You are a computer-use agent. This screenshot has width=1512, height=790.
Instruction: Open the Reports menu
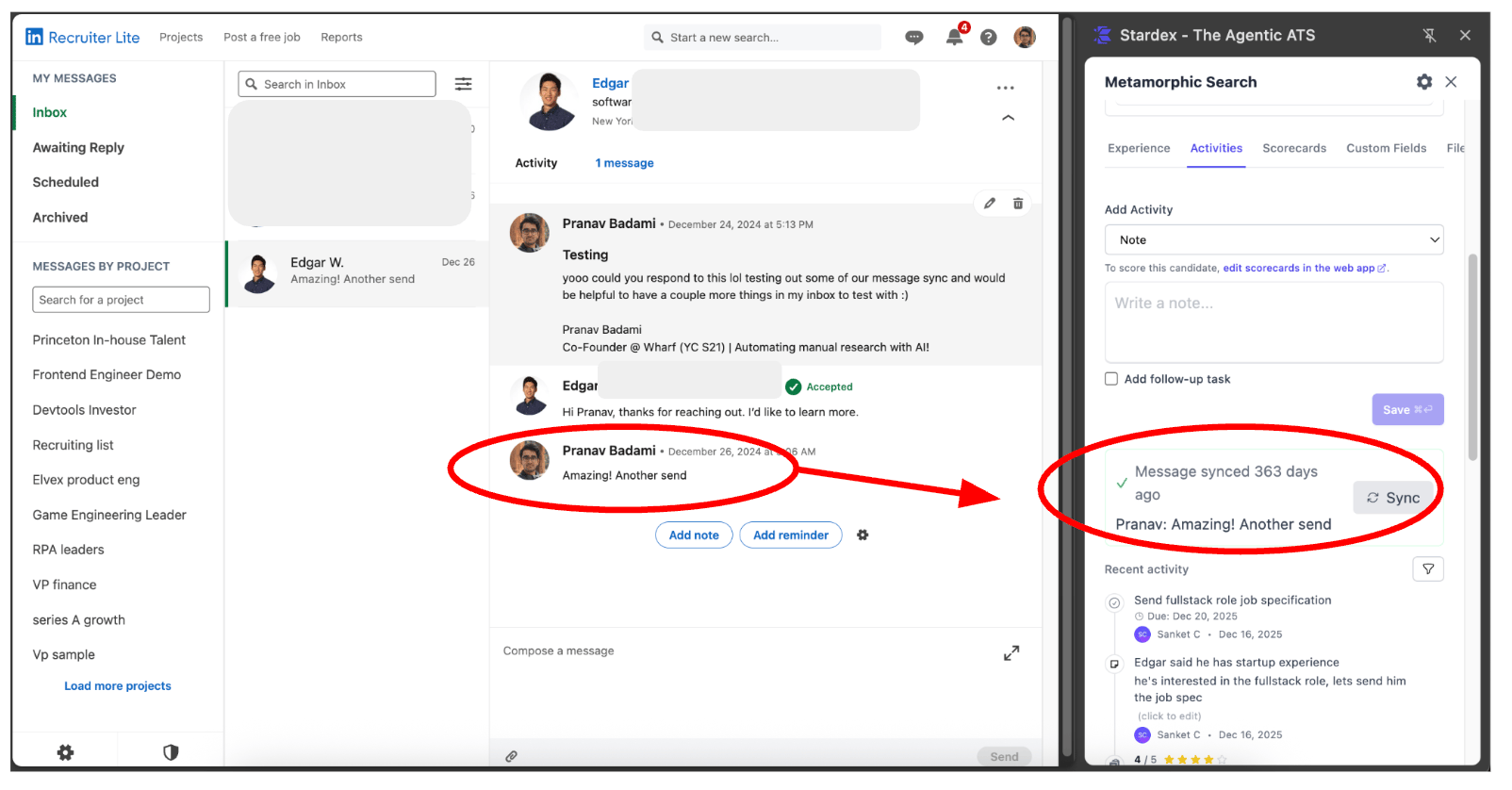[x=341, y=38]
